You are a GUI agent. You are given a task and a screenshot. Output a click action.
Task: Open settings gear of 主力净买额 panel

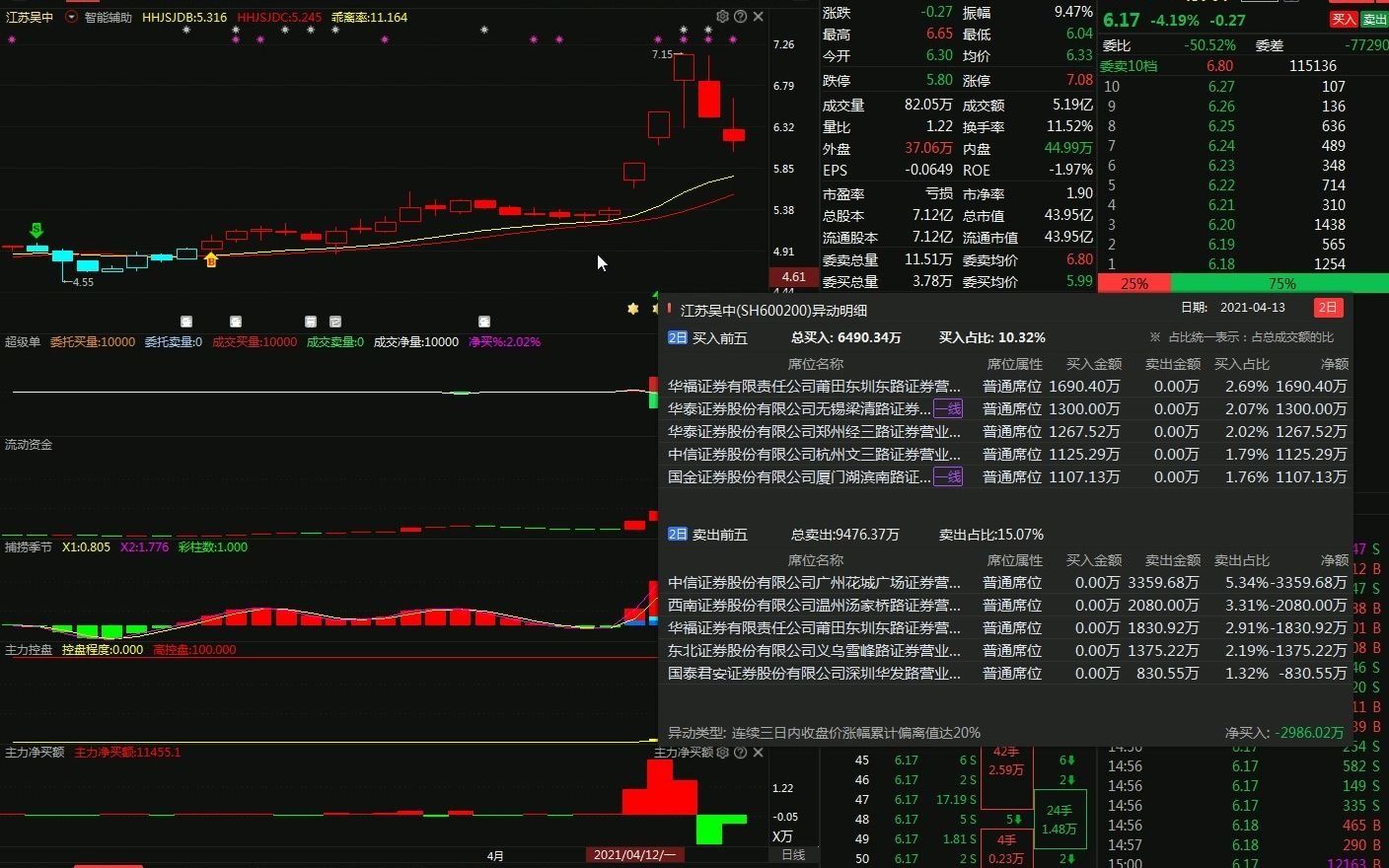[722, 753]
